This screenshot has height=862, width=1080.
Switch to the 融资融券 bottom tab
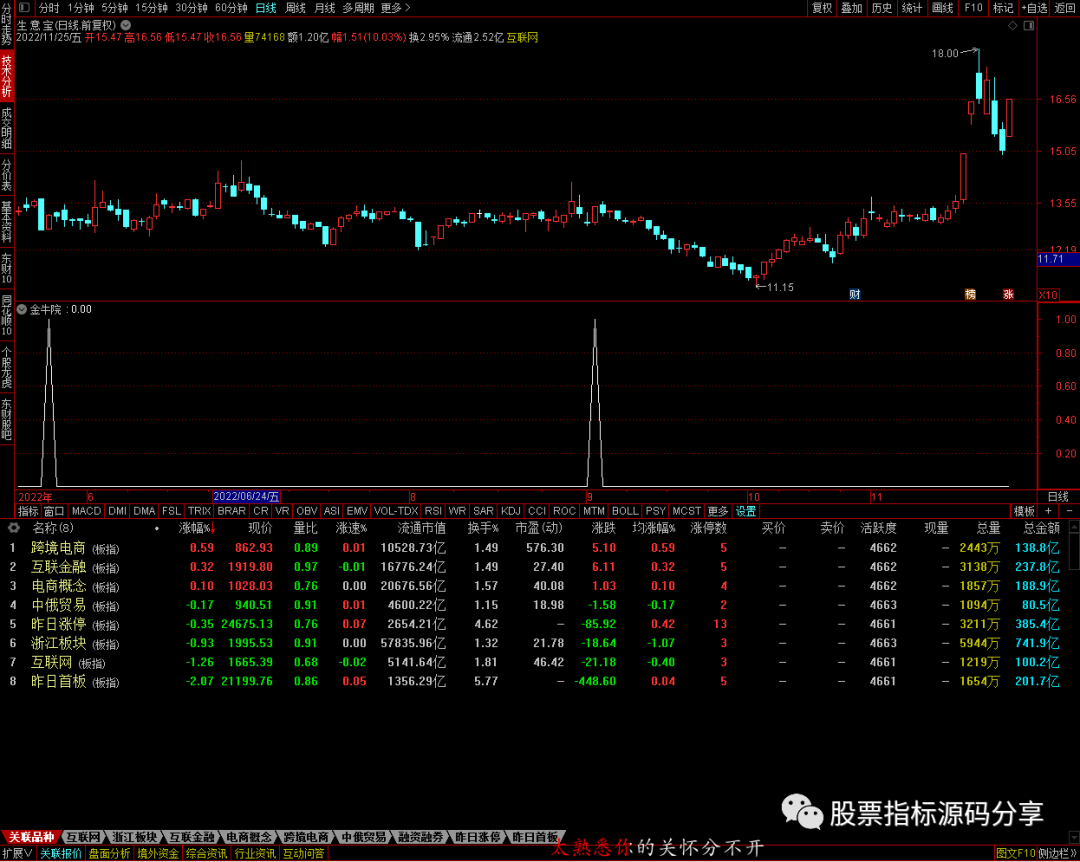pyautogui.click(x=420, y=837)
